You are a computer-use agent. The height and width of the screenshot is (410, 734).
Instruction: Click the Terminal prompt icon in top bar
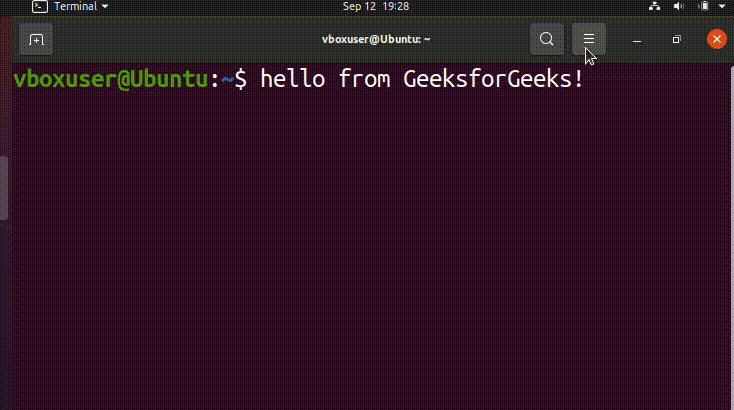[x=39, y=6]
